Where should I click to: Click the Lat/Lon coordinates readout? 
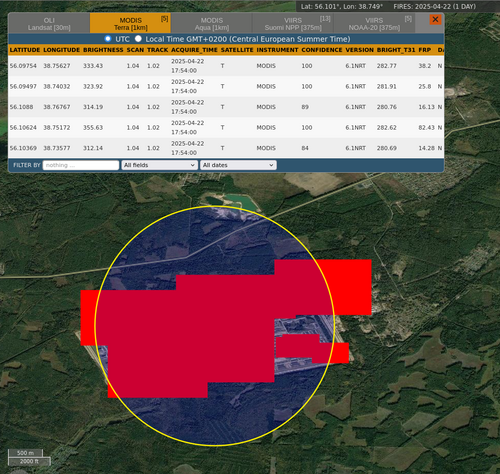(342, 7)
